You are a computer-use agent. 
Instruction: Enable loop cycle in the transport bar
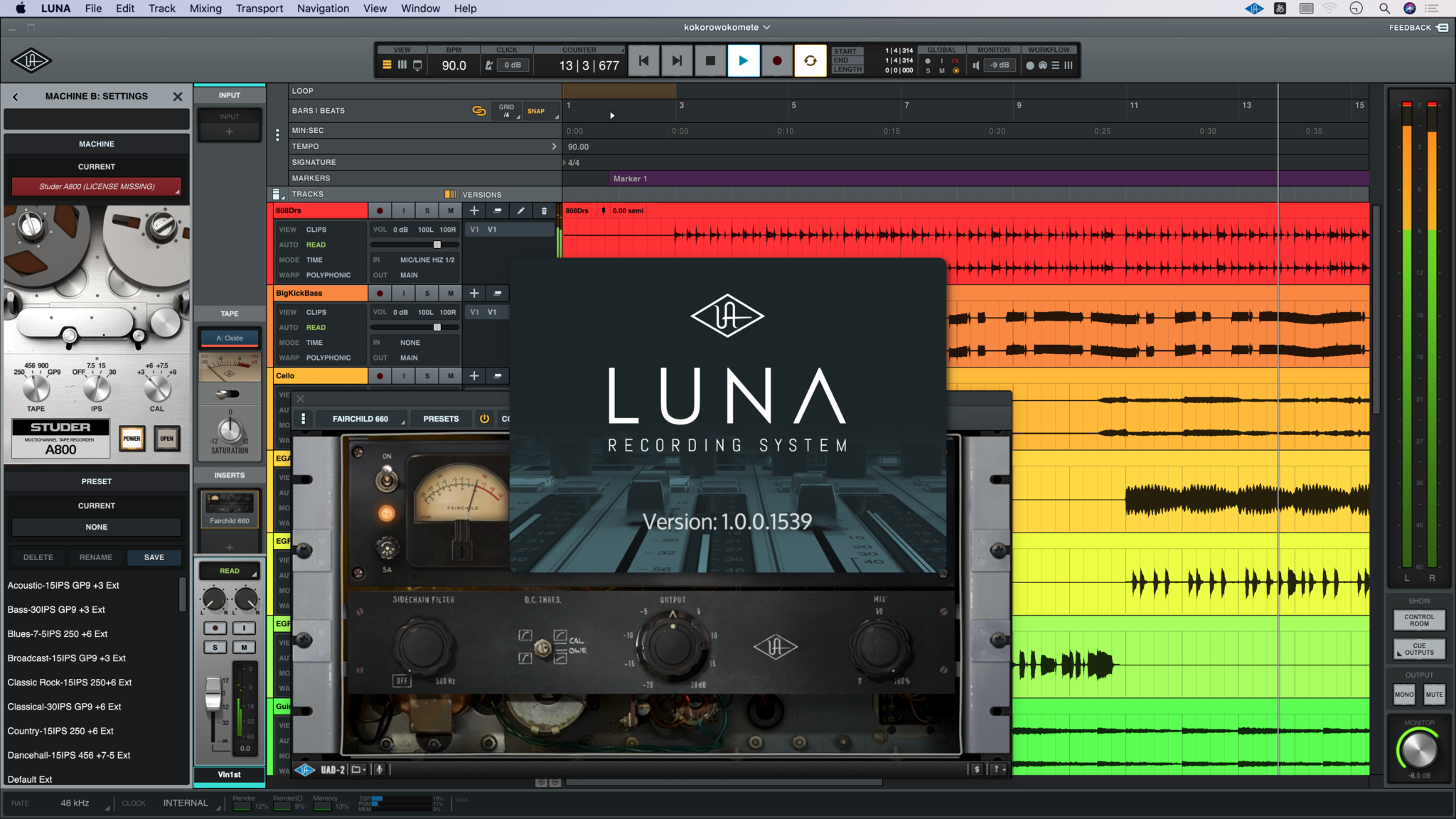(x=810, y=60)
